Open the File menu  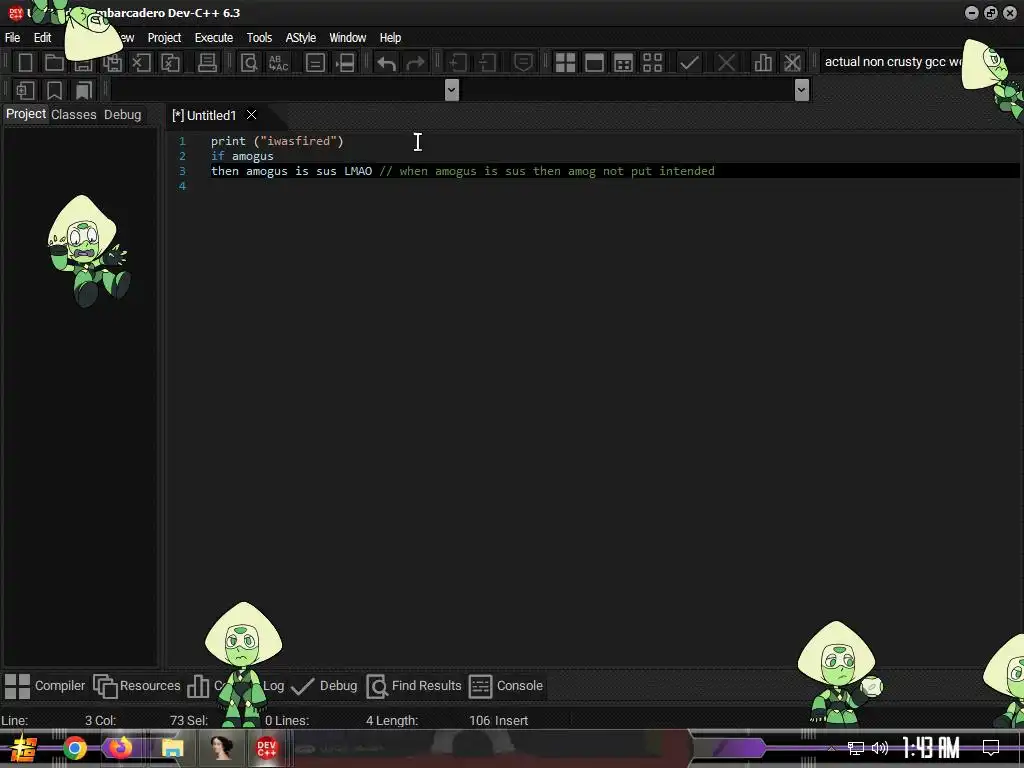[12, 37]
